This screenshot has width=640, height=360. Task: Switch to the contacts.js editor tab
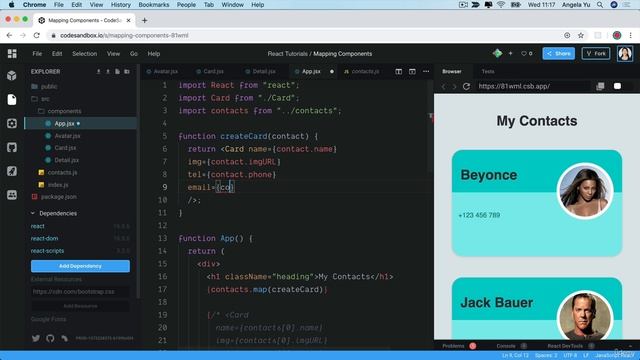pos(362,71)
